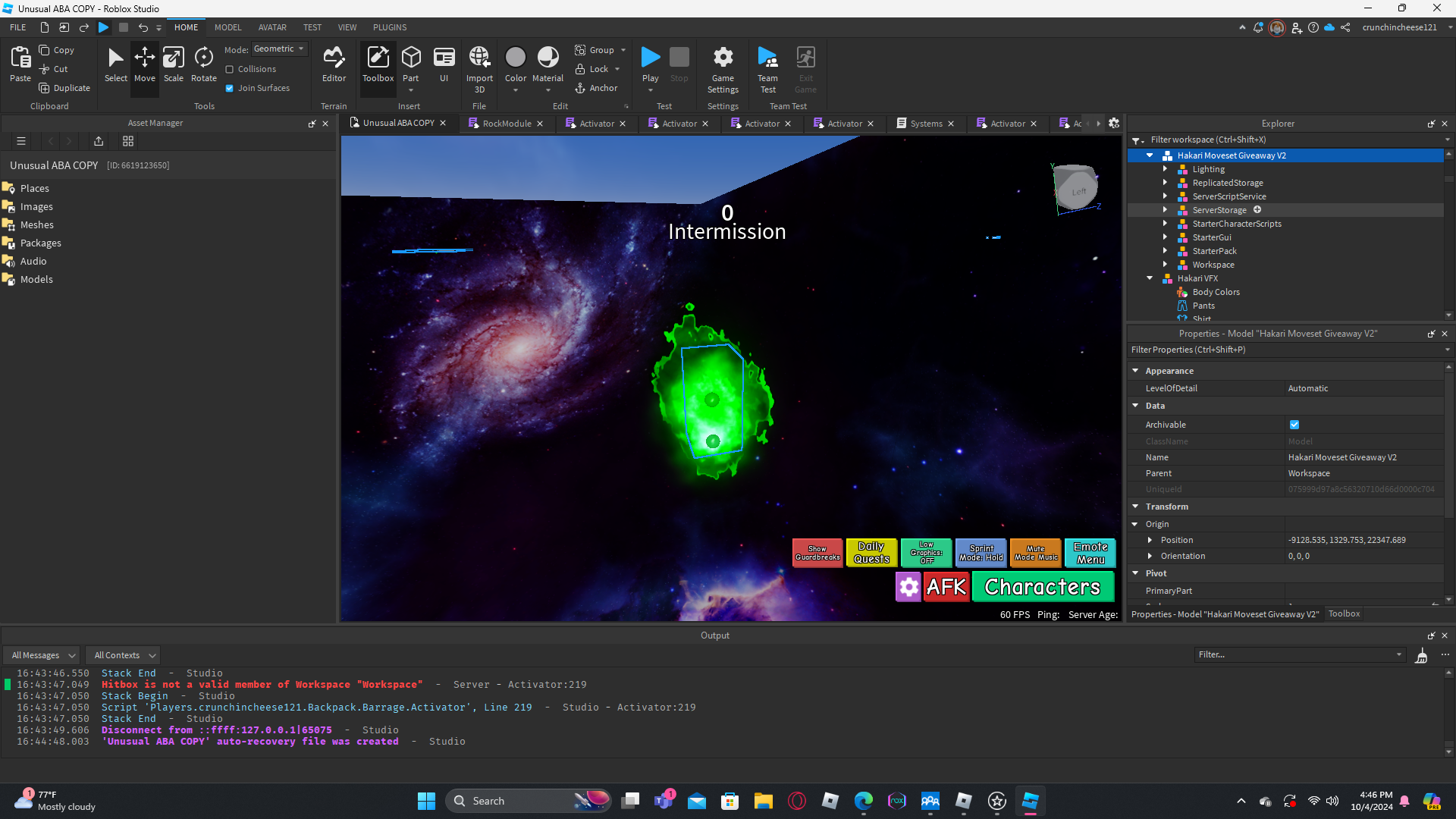
Task: Start the Play test
Action: click(650, 64)
